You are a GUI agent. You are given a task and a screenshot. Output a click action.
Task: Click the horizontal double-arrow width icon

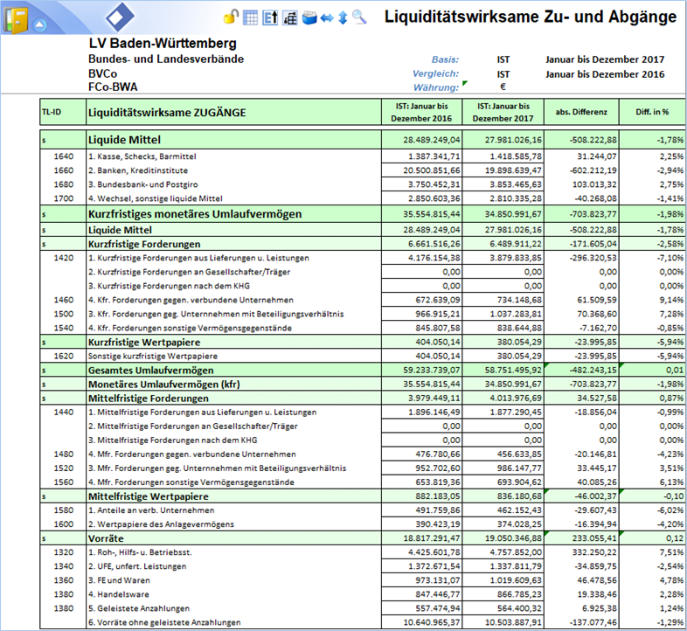click(x=326, y=17)
